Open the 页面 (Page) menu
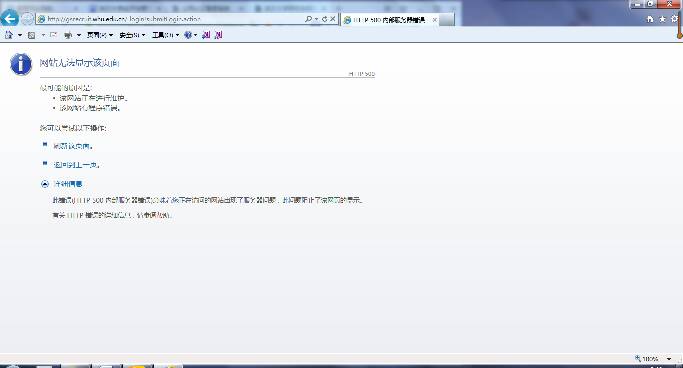683x368 pixels. (x=100, y=35)
